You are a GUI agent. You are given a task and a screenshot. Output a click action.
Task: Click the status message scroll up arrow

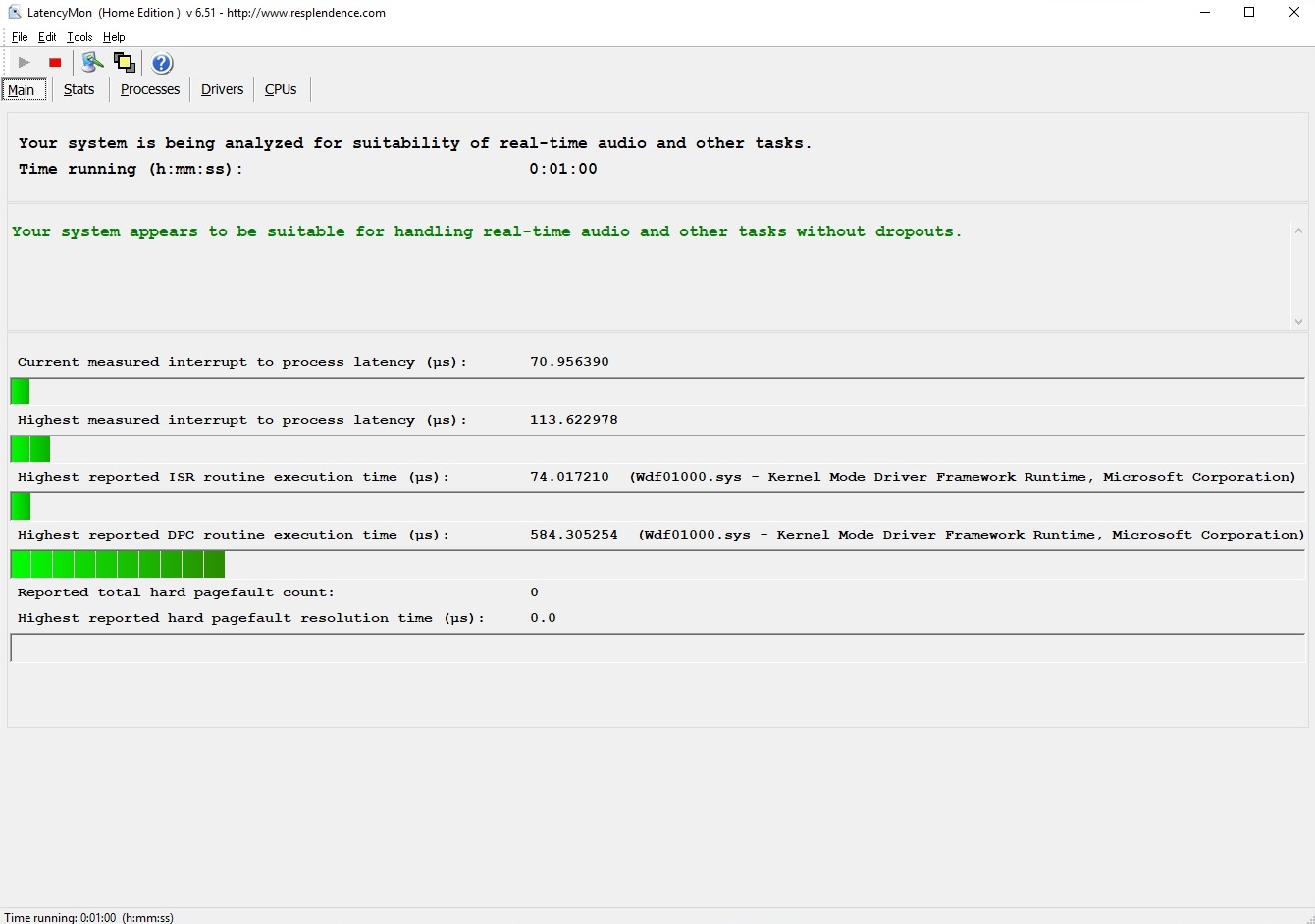point(1298,231)
